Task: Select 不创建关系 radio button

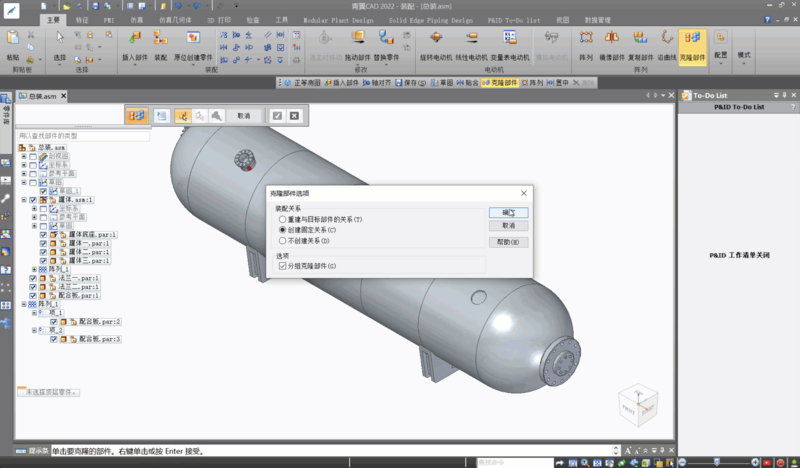Action: [283, 241]
